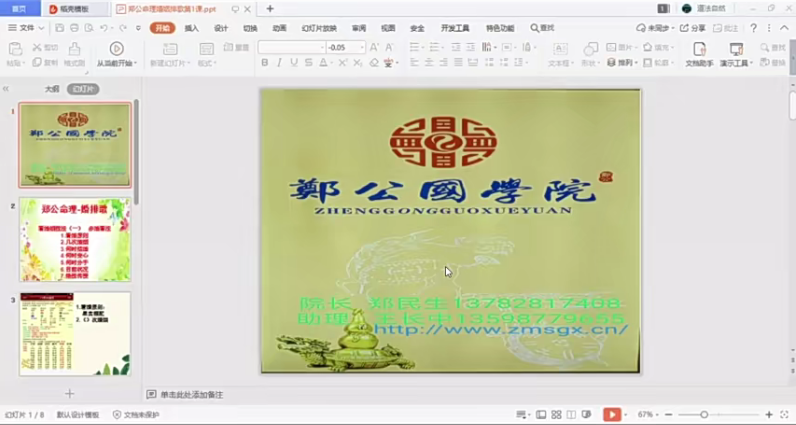Open Print Preview from quick toolbar
Image resolution: width=796 pixels, height=425 pixels.
[89, 28]
